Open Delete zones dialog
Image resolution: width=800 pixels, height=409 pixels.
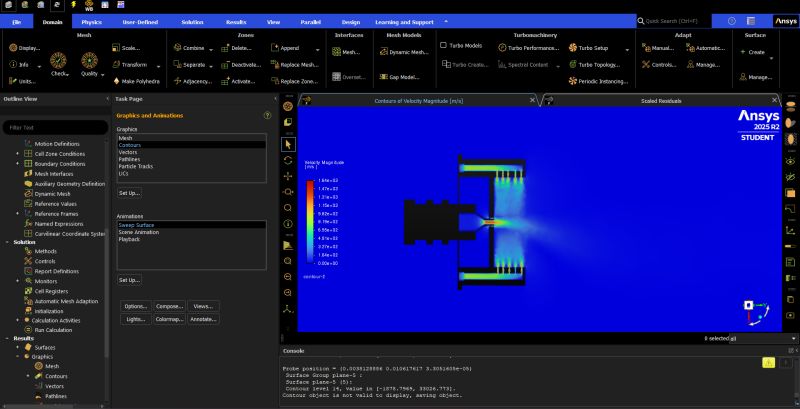coord(237,48)
